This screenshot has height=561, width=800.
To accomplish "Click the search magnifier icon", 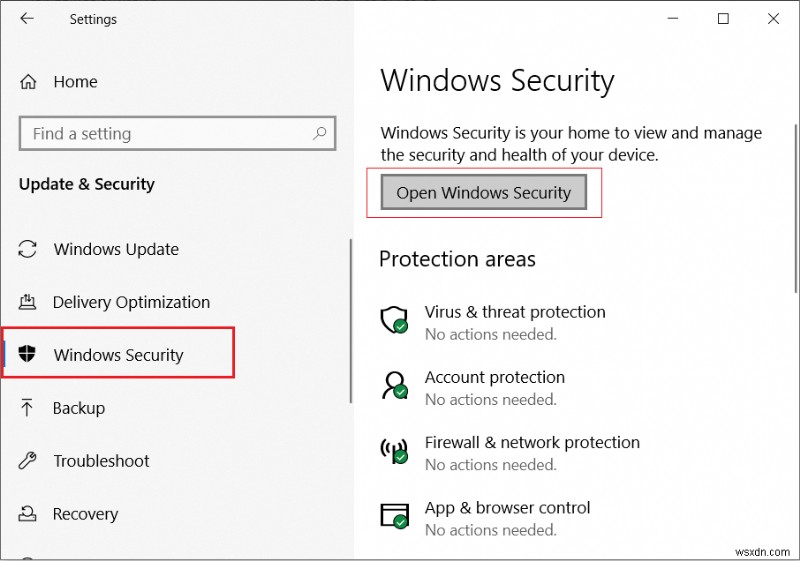I will click(320, 133).
